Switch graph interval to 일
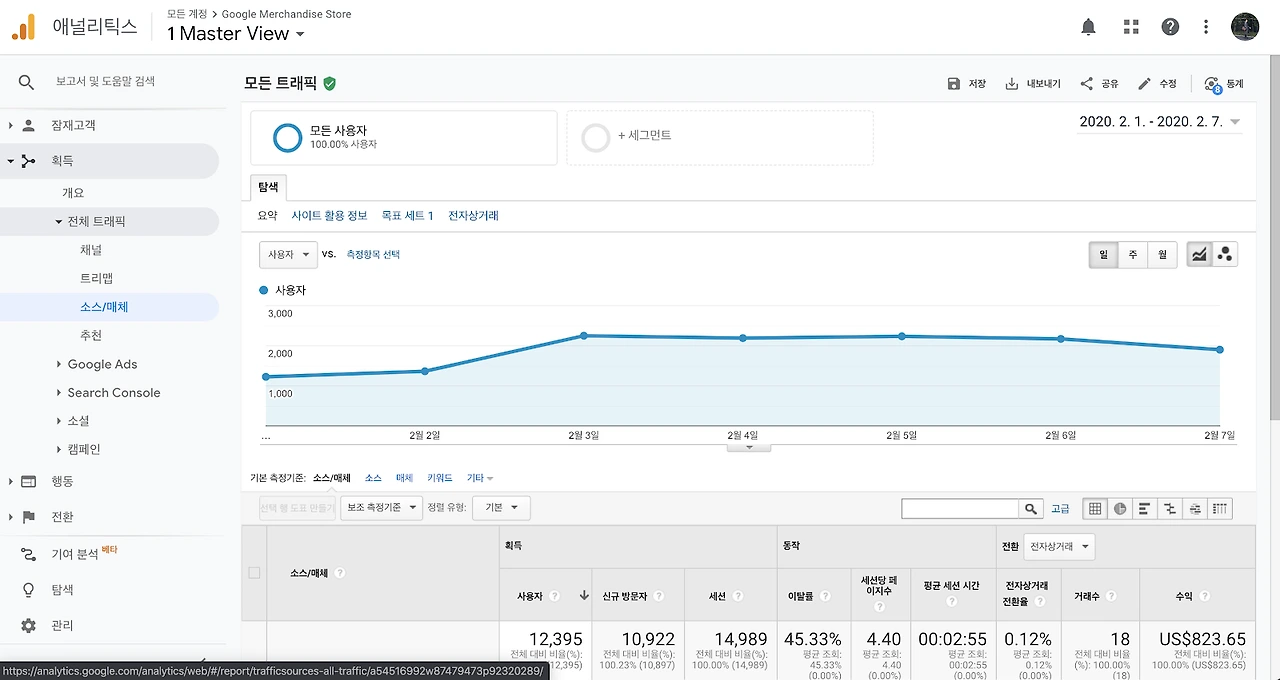 point(1103,255)
